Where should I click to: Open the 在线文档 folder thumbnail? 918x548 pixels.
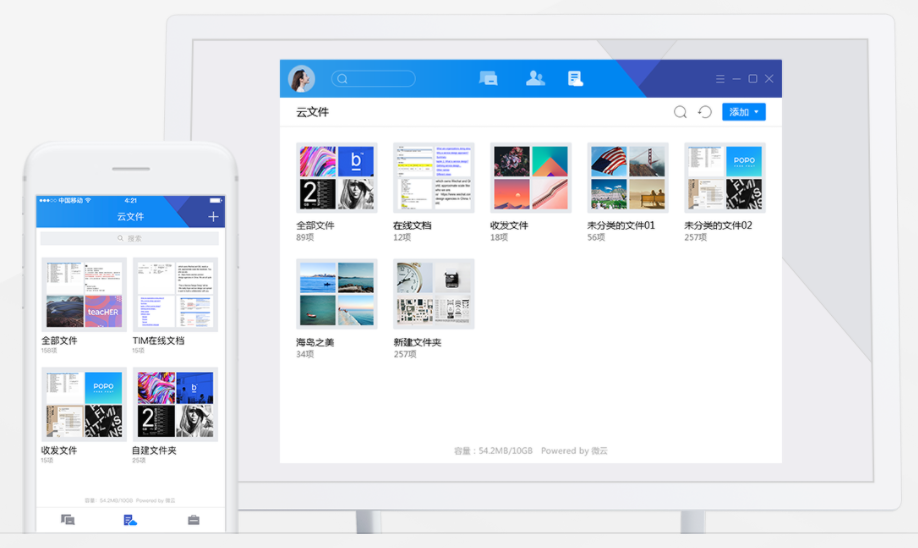coord(434,178)
